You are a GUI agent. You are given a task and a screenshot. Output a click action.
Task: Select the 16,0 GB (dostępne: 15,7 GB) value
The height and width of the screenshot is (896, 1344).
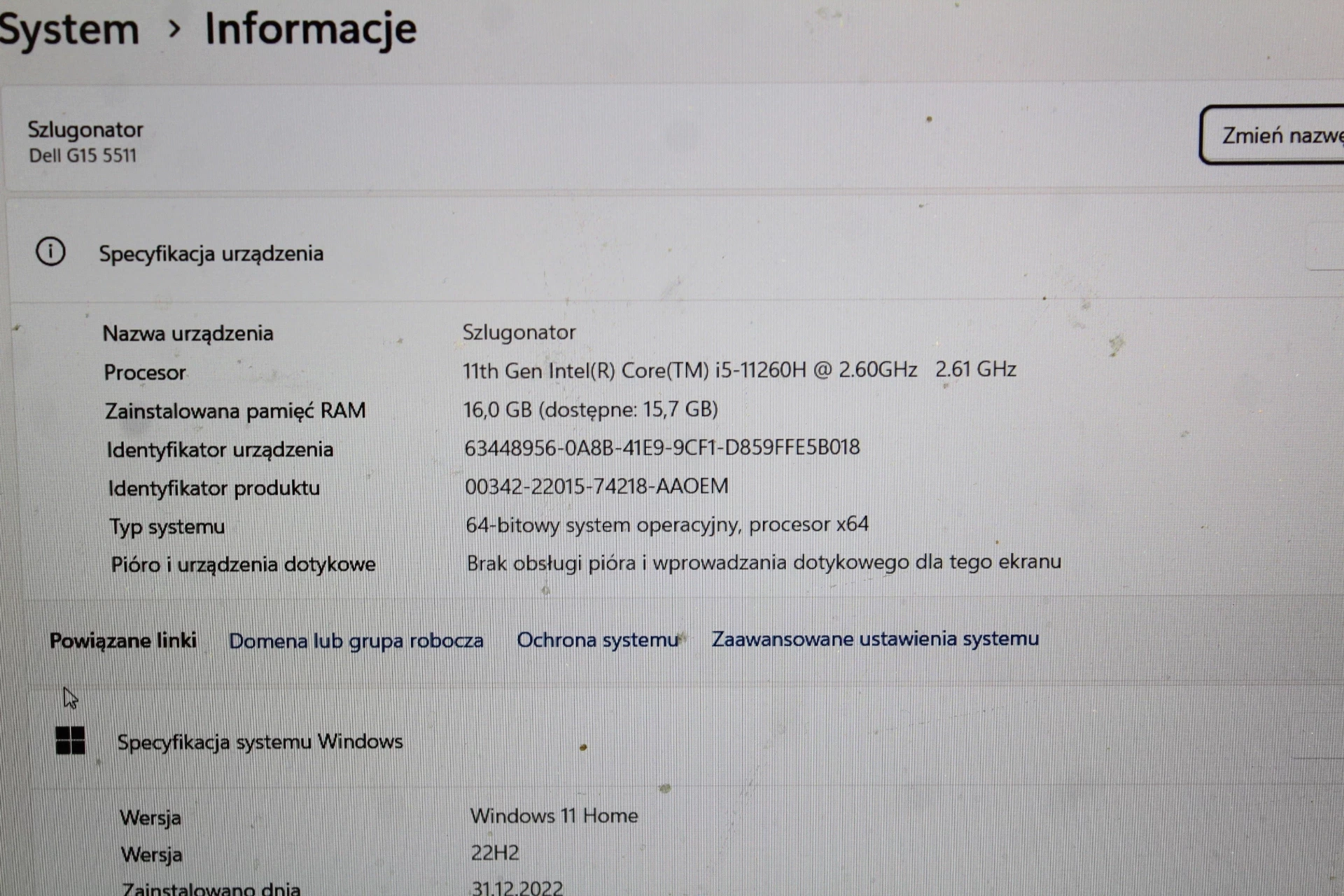(591, 409)
